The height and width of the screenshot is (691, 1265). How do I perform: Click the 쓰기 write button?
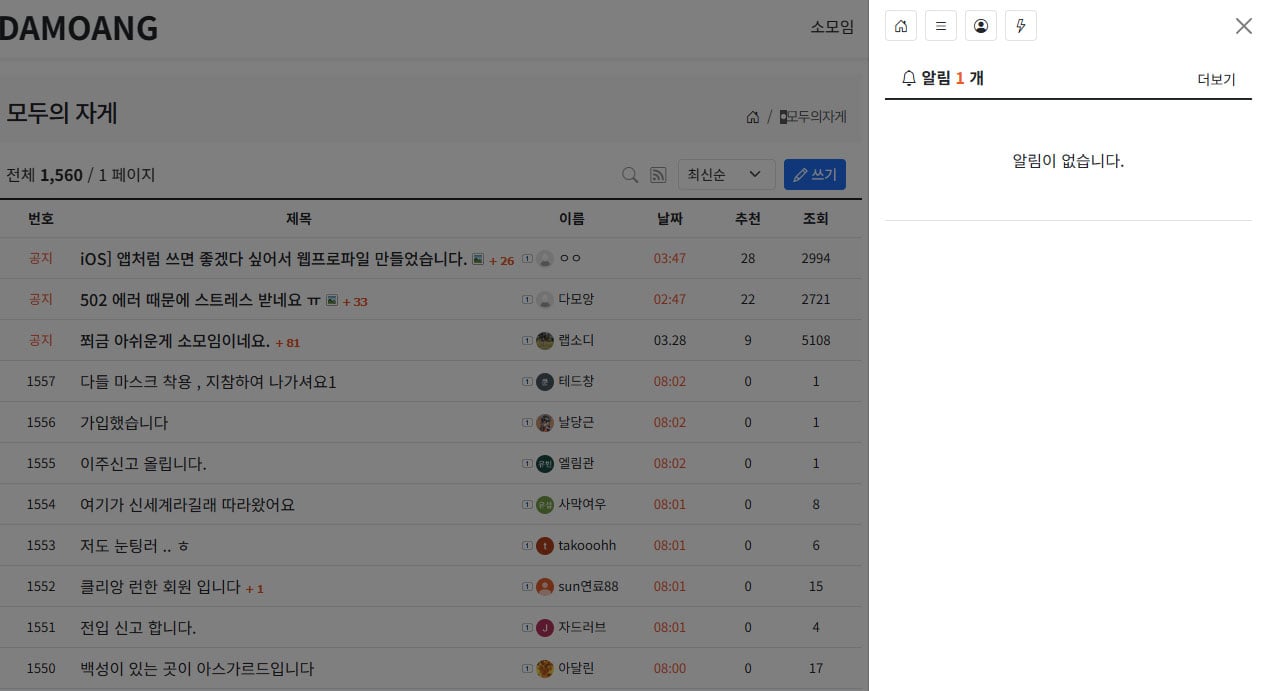pyautogui.click(x=815, y=174)
